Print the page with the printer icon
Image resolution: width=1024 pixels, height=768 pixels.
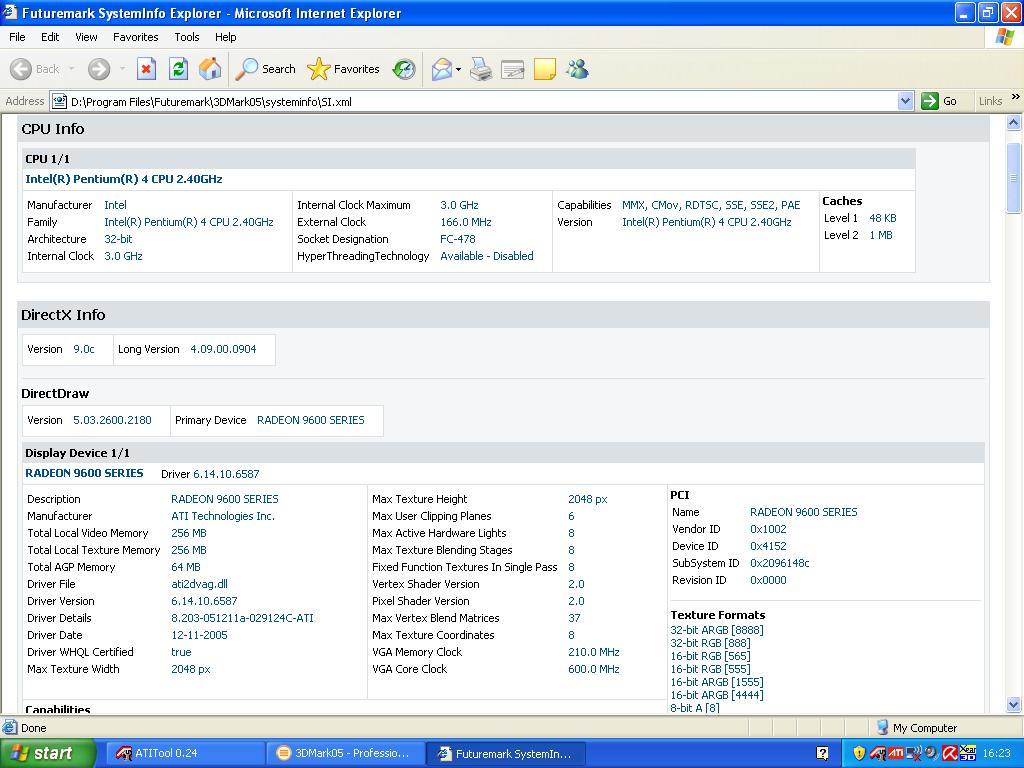tap(481, 69)
